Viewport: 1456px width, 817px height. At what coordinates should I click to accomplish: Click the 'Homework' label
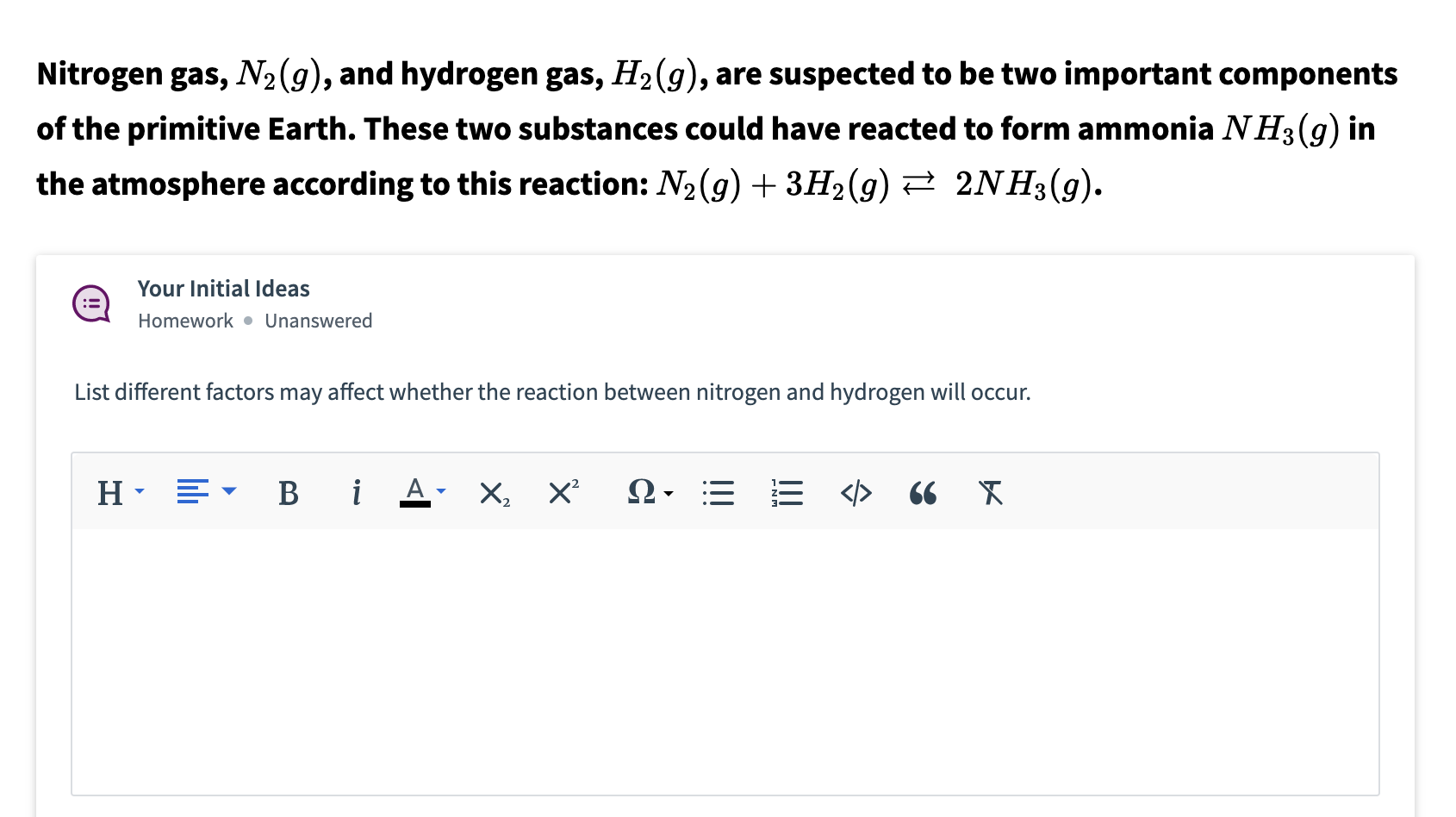[x=185, y=321]
